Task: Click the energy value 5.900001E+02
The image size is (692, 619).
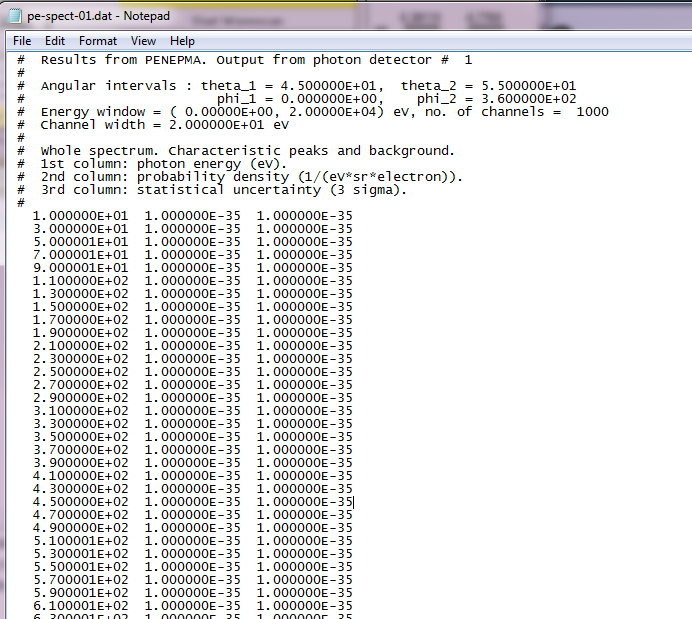Action: 80,593
